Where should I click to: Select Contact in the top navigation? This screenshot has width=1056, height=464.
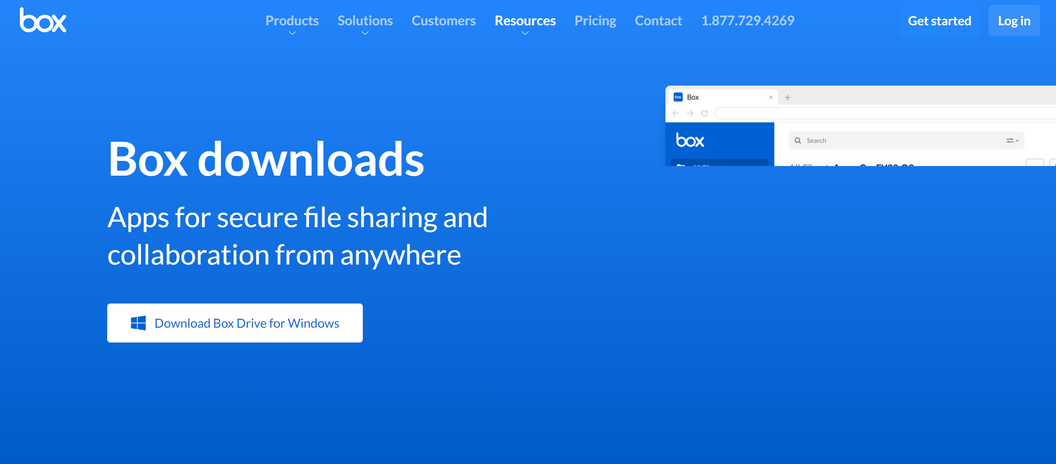[x=658, y=20]
